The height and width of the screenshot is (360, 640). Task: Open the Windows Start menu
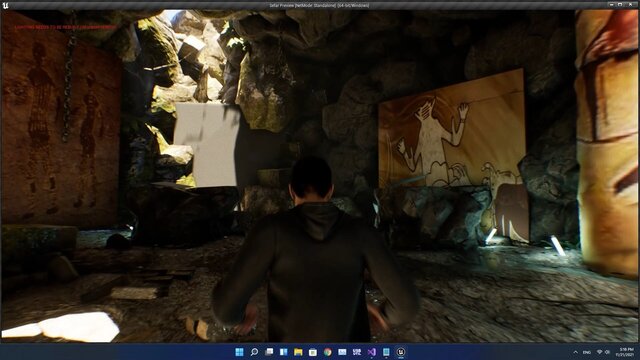click(x=240, y=352)
